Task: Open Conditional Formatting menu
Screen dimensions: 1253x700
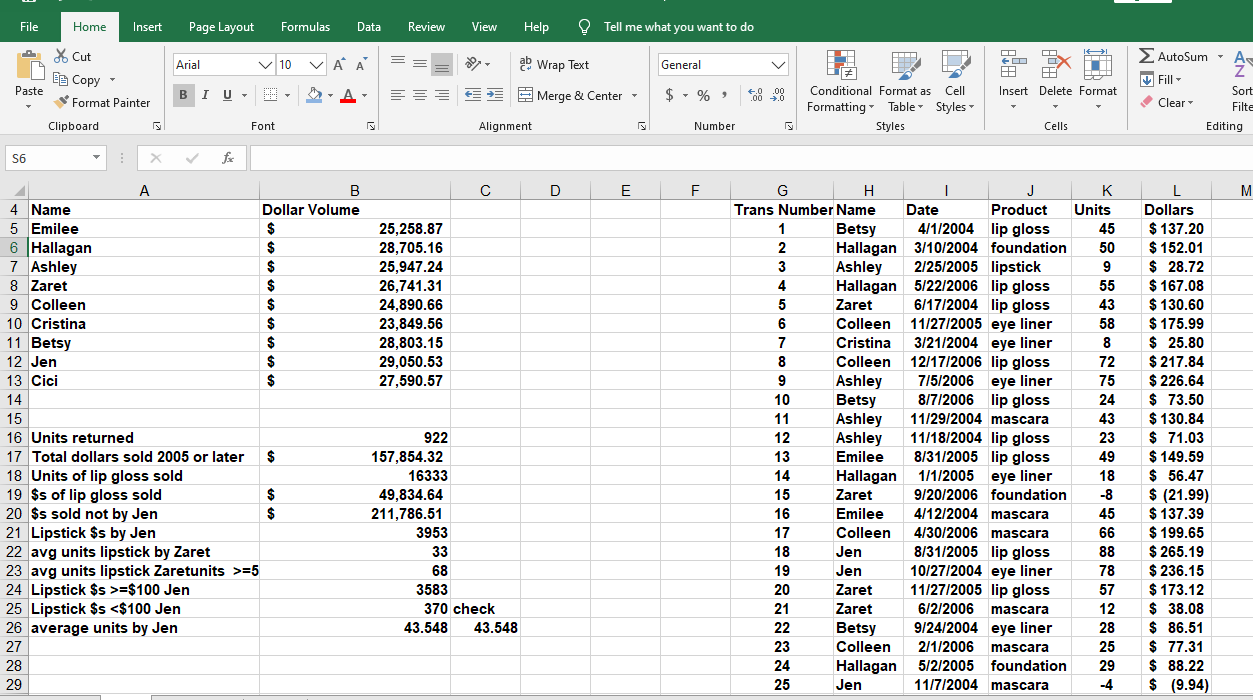Action: click(x=840, y=82)
